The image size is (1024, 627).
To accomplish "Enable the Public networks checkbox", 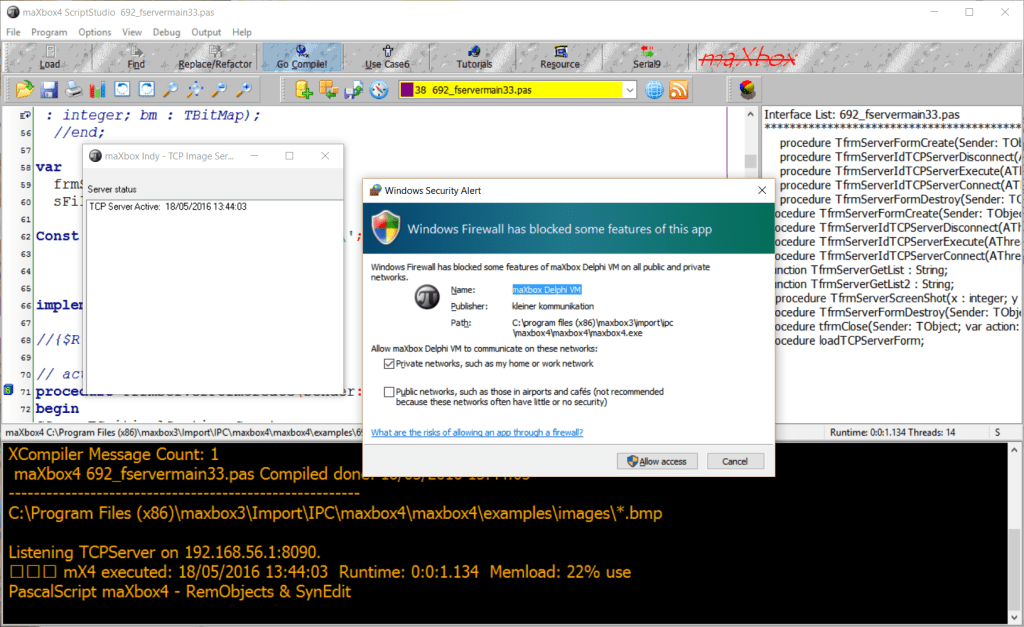I will (389, 392).
